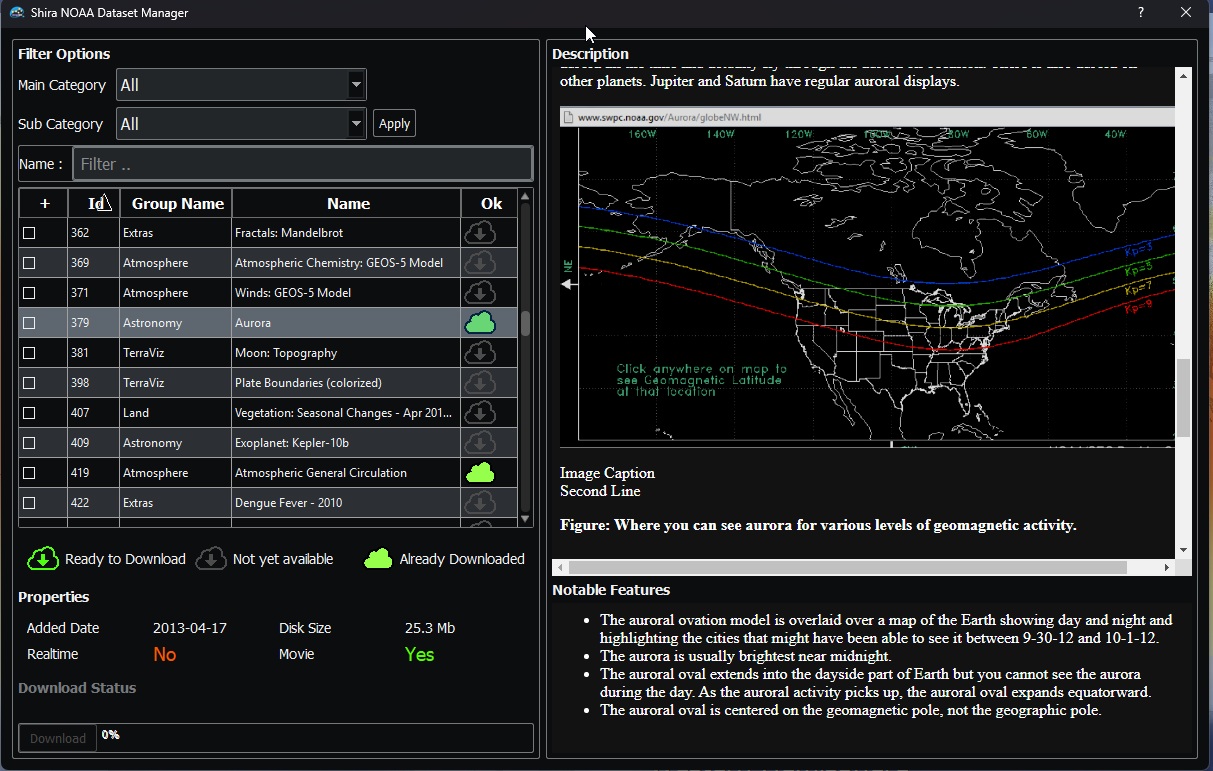This screenshot has height=771, width=1213.
Task: Click the description pane scroll up arrow
Action: pos(1184,75)
